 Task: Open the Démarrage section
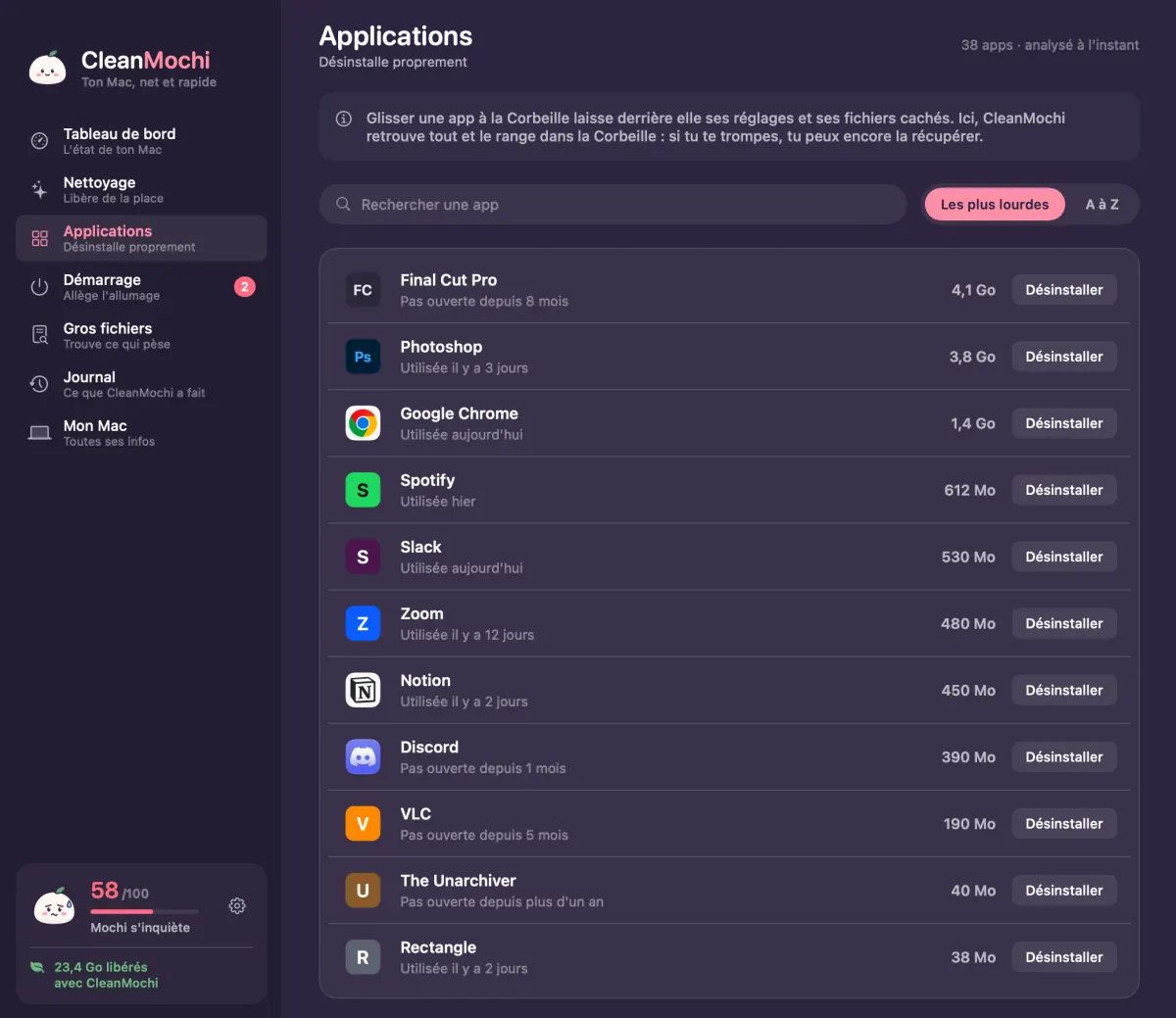[x=141, y=287]
